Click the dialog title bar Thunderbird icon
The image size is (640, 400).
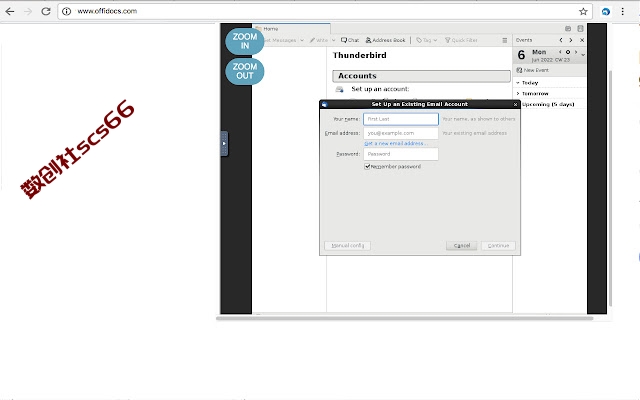324,104
